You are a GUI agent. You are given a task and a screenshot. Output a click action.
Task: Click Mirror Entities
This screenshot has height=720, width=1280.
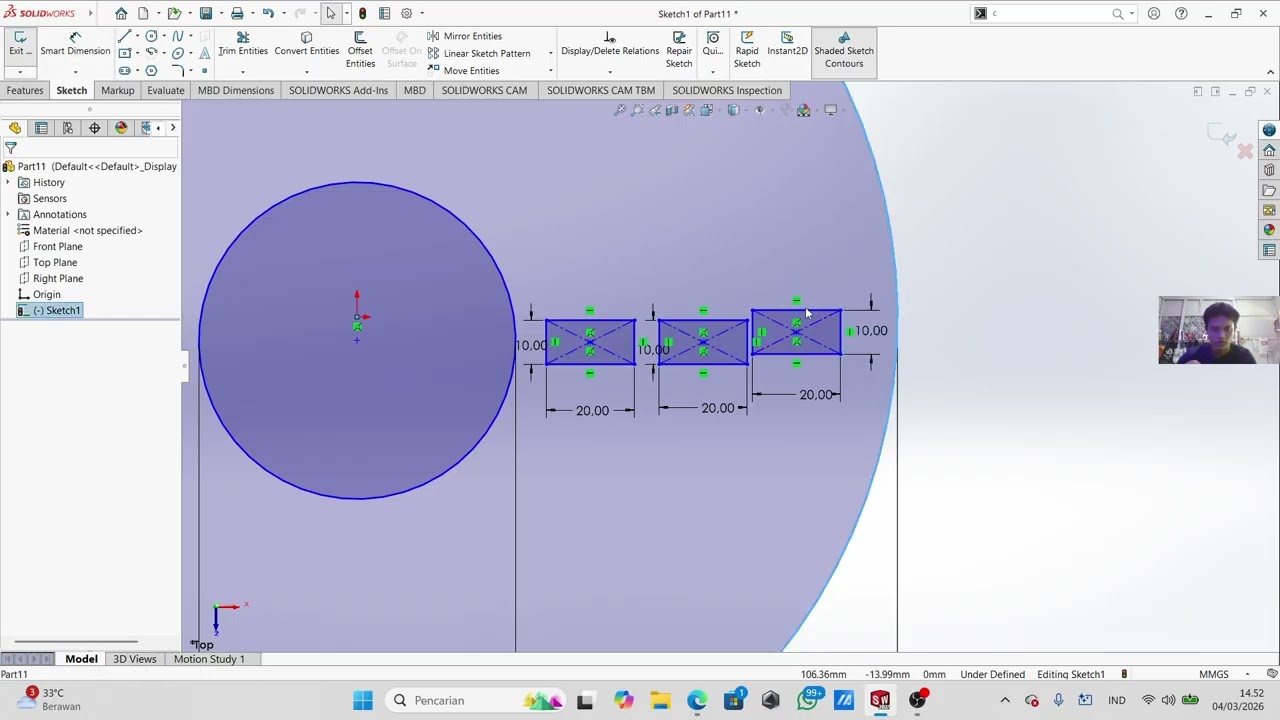[464, 36]
